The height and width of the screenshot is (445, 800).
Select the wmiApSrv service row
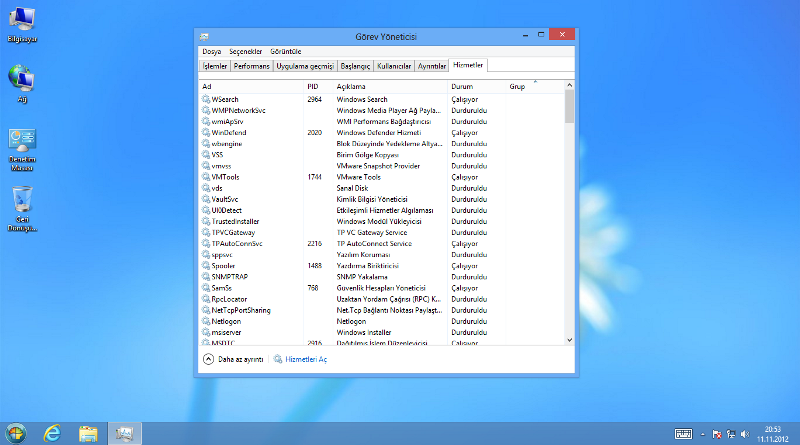[382, 121]
